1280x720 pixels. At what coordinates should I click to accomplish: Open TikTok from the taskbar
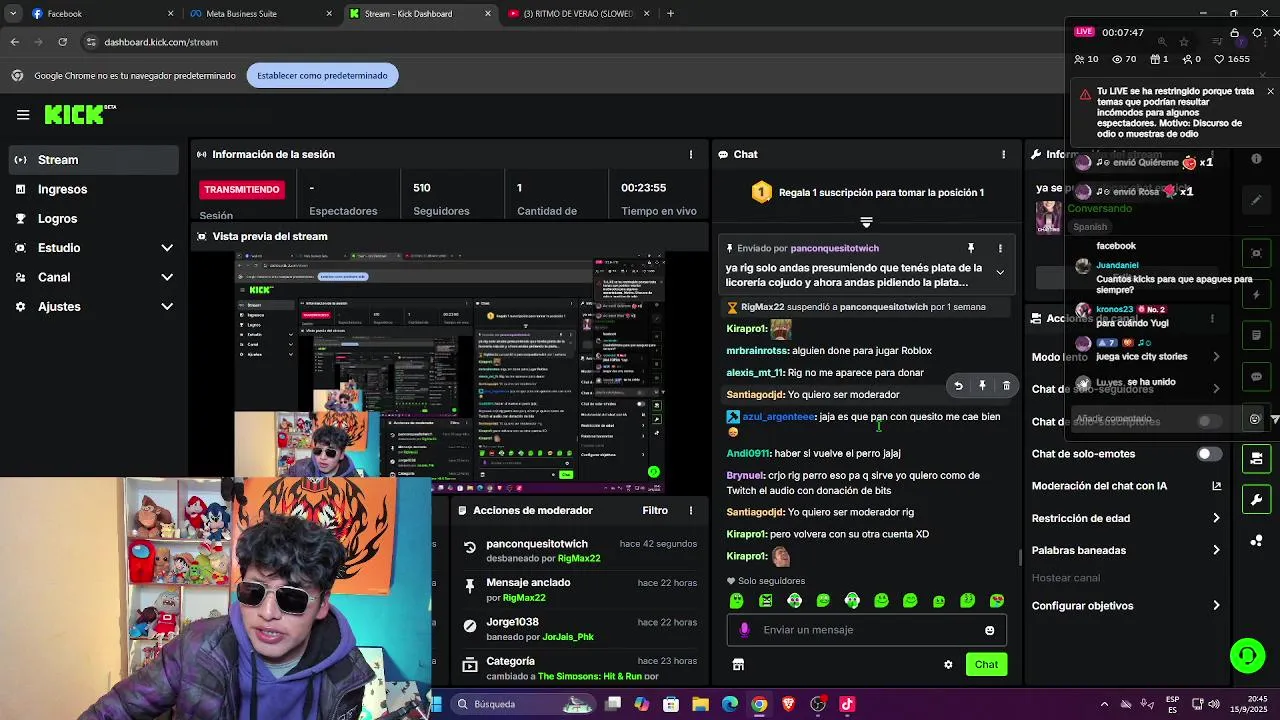click(x=847, y=704)
